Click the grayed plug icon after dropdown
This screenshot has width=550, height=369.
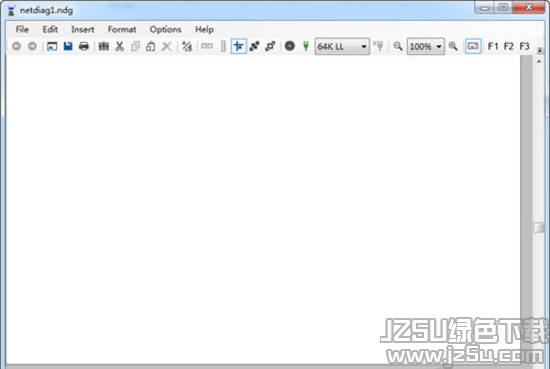coord(378,46)
